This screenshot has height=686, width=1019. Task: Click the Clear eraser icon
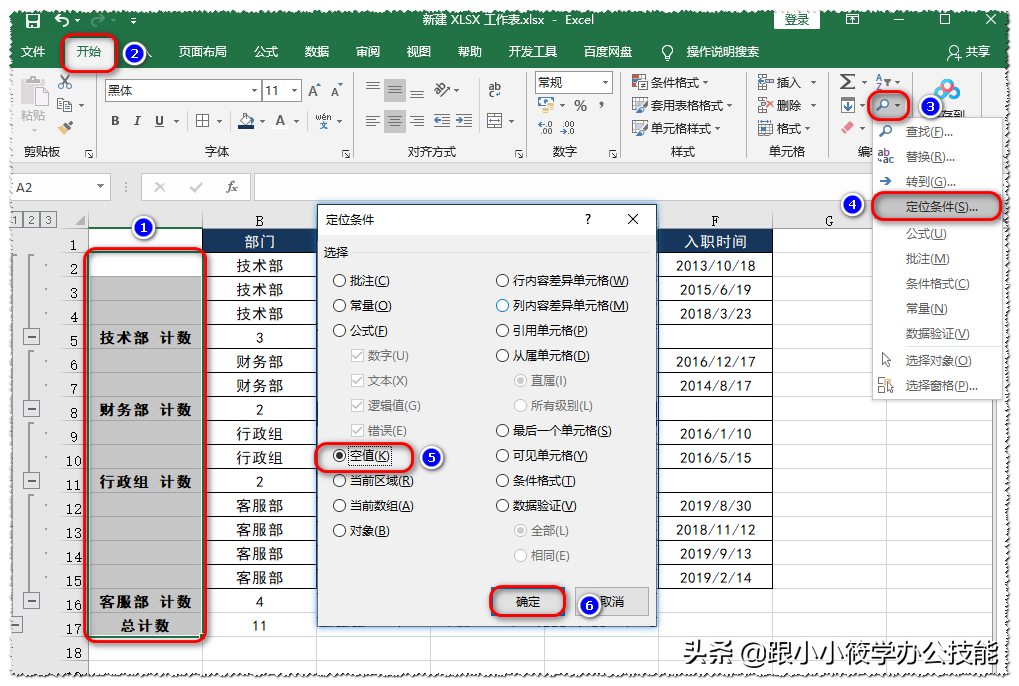pyautogui.click(x=847, y=128)
